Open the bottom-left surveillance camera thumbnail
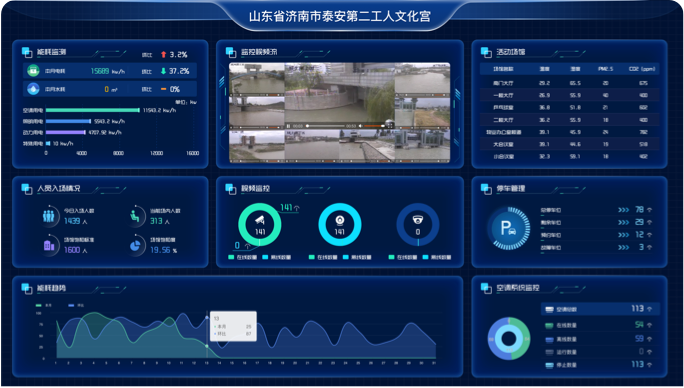 pos(257,147)
